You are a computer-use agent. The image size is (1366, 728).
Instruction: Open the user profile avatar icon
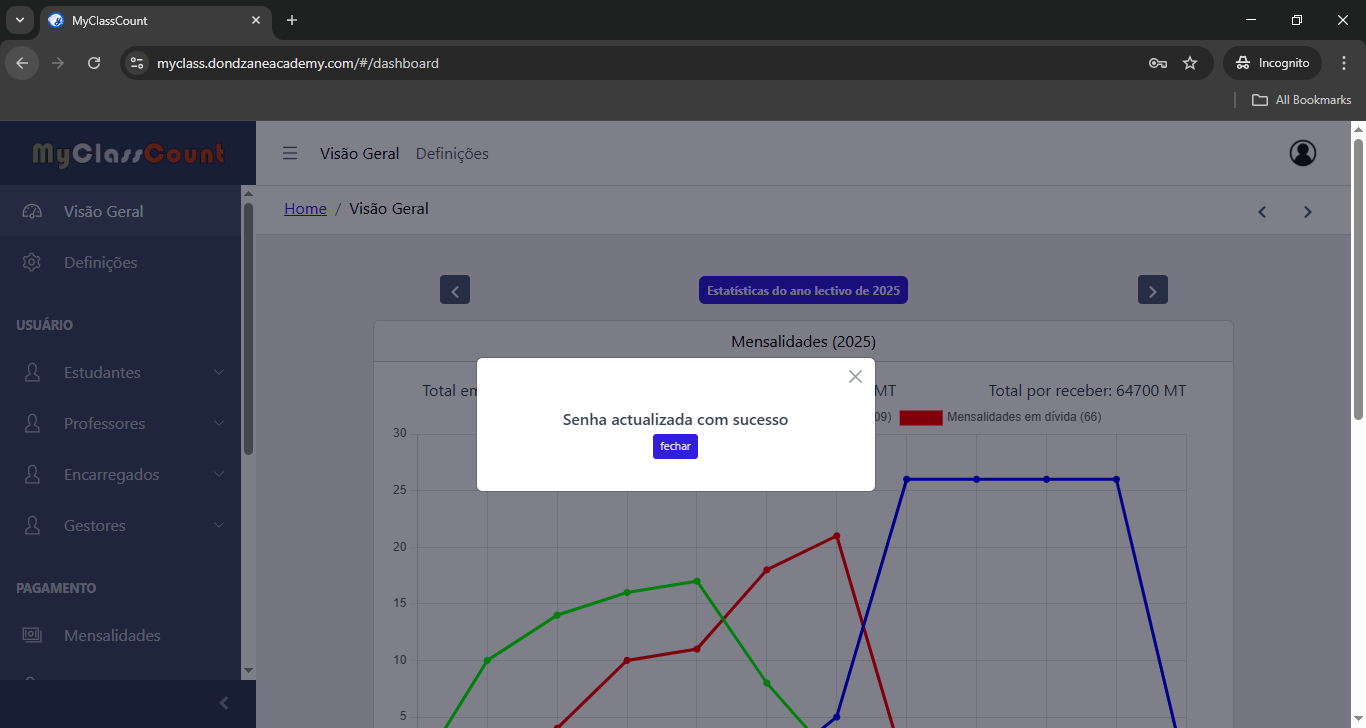point(1302,153)
